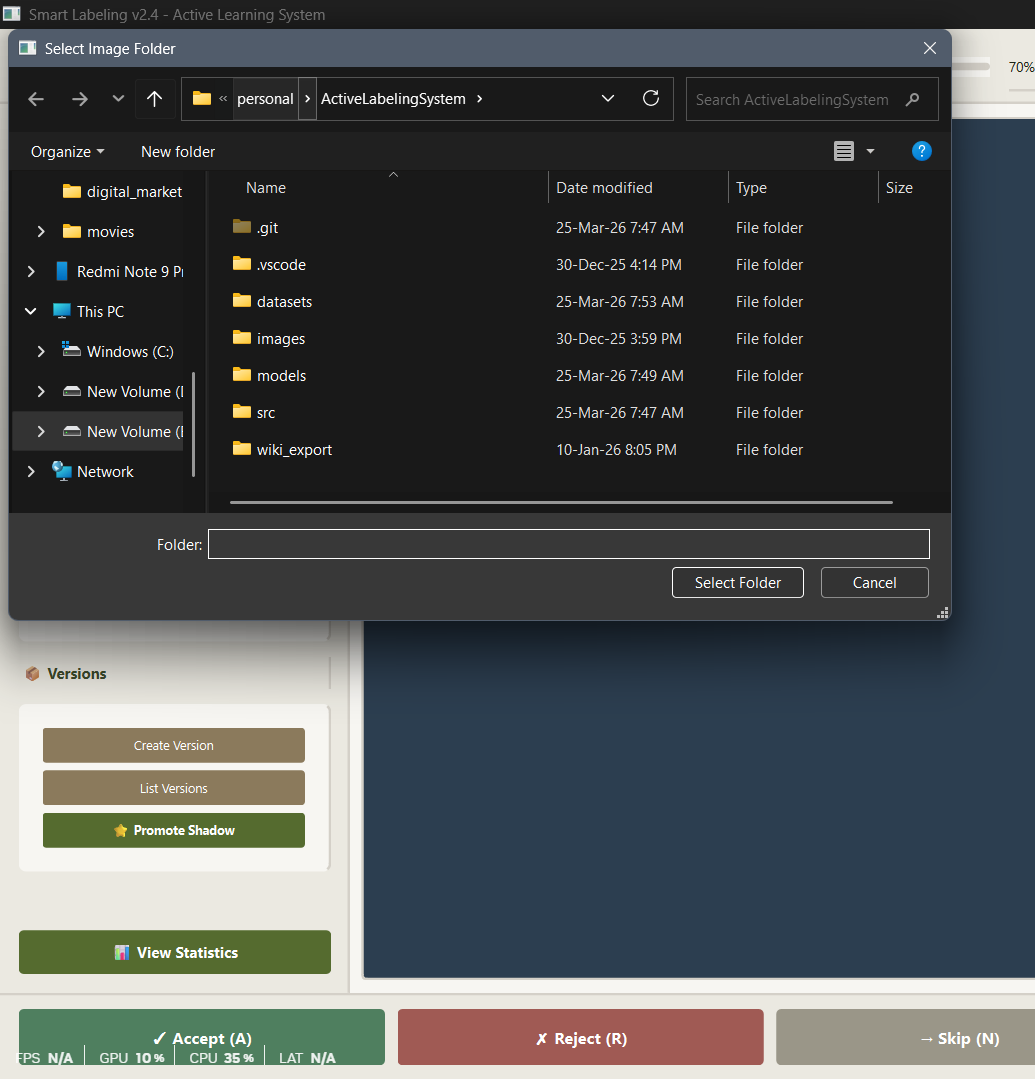
Task: Expand the movies tree node
Action: click(41, 232)
